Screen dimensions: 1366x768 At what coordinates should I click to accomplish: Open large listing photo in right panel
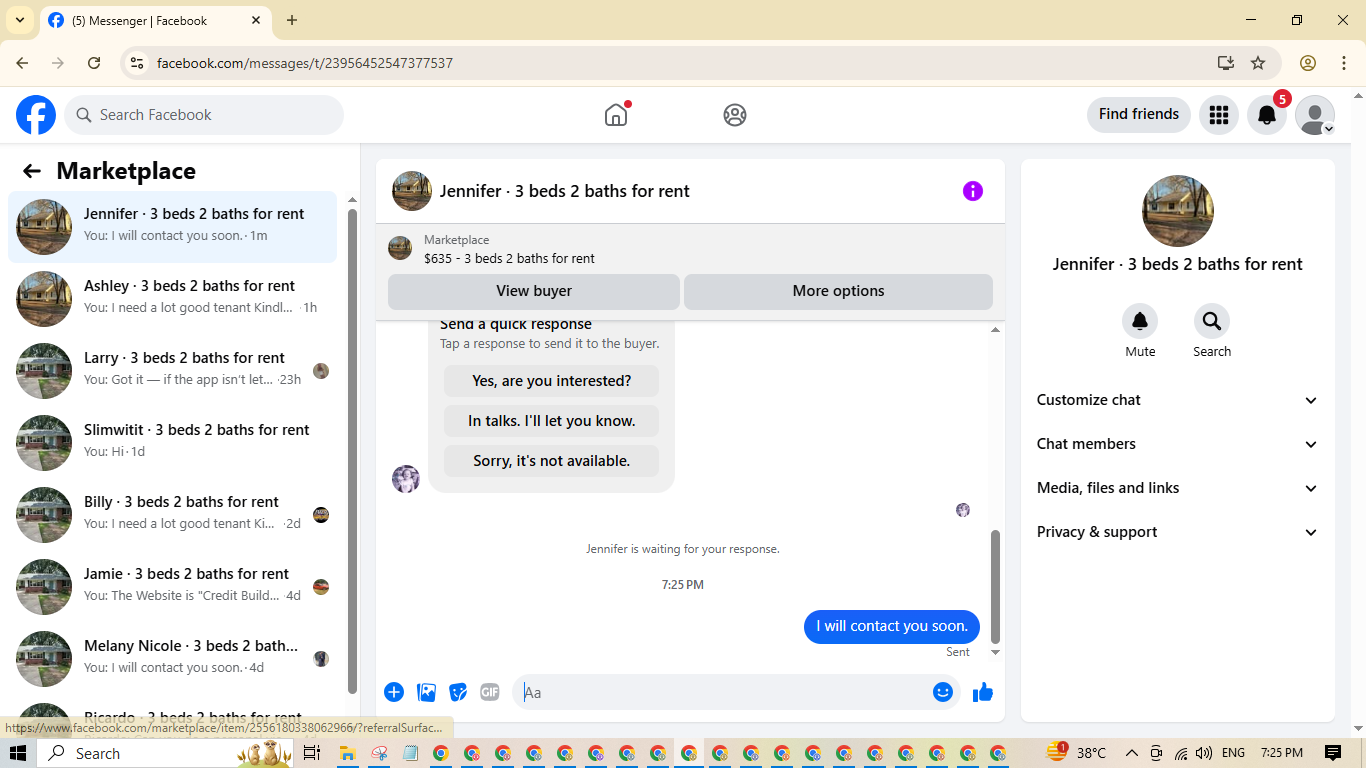(1178, 211)
